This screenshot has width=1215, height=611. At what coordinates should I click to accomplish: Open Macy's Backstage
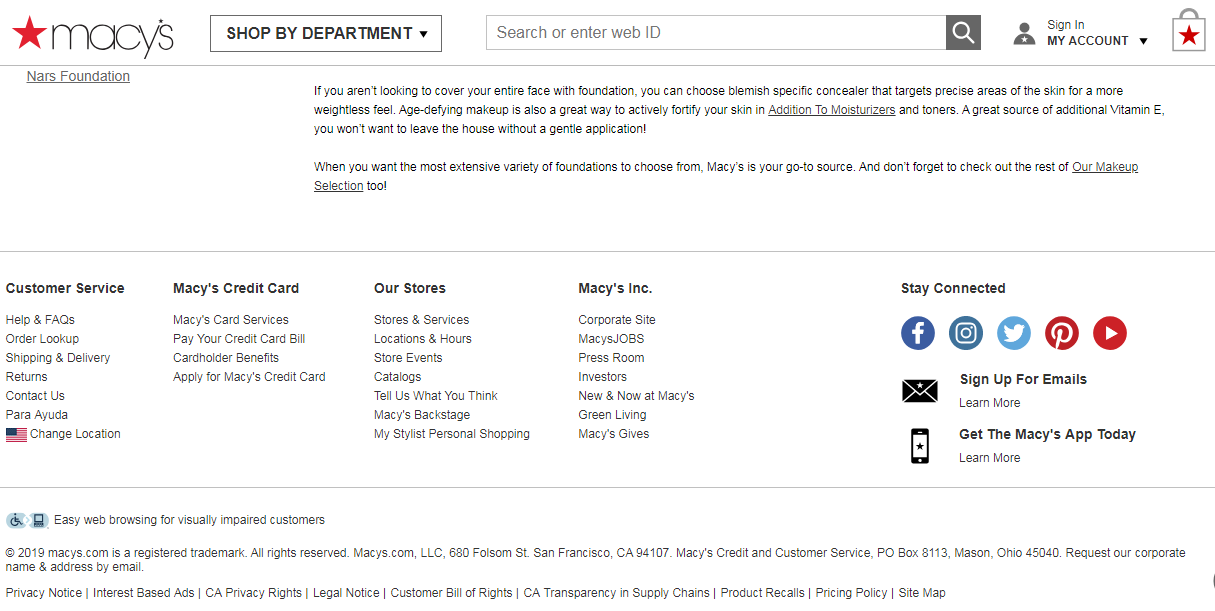click(422, 415)
